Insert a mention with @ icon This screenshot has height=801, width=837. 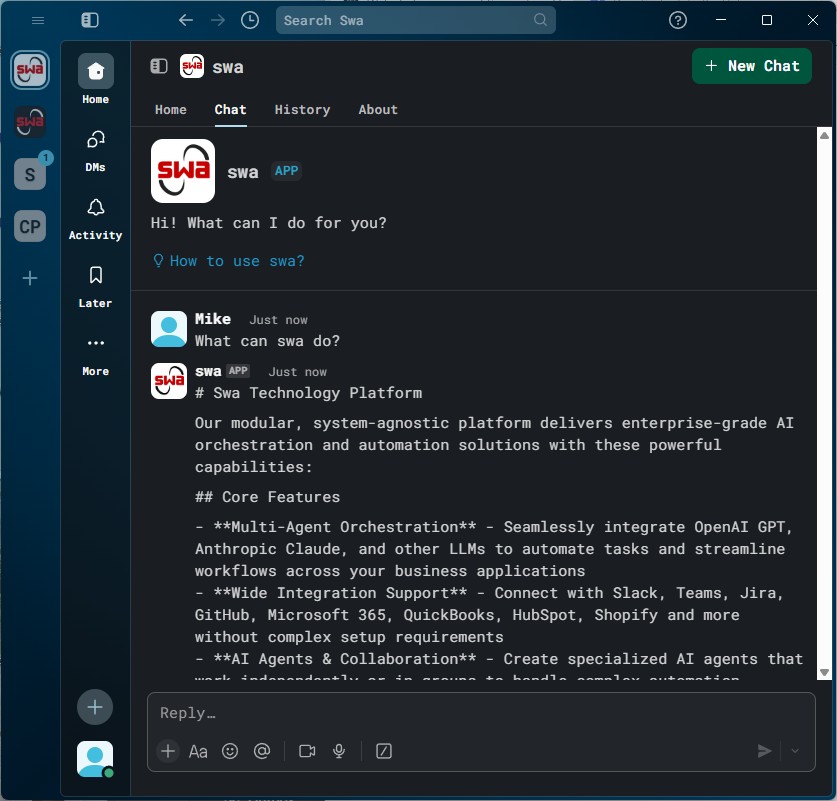pyautogui.click(x=262, y=751)
